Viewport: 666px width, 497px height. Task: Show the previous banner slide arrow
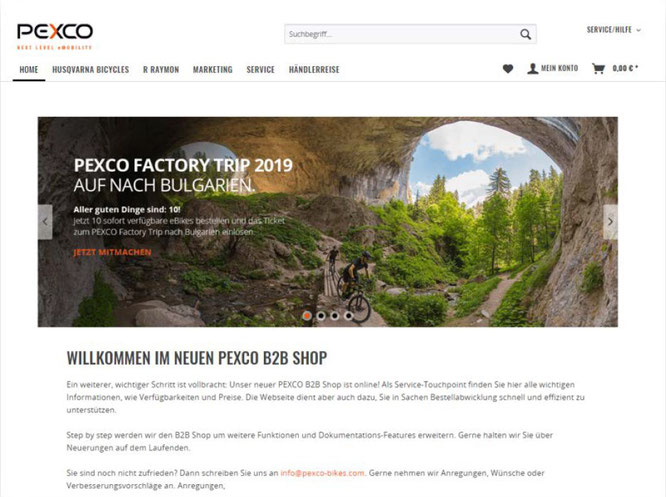(x=45, y=222)
